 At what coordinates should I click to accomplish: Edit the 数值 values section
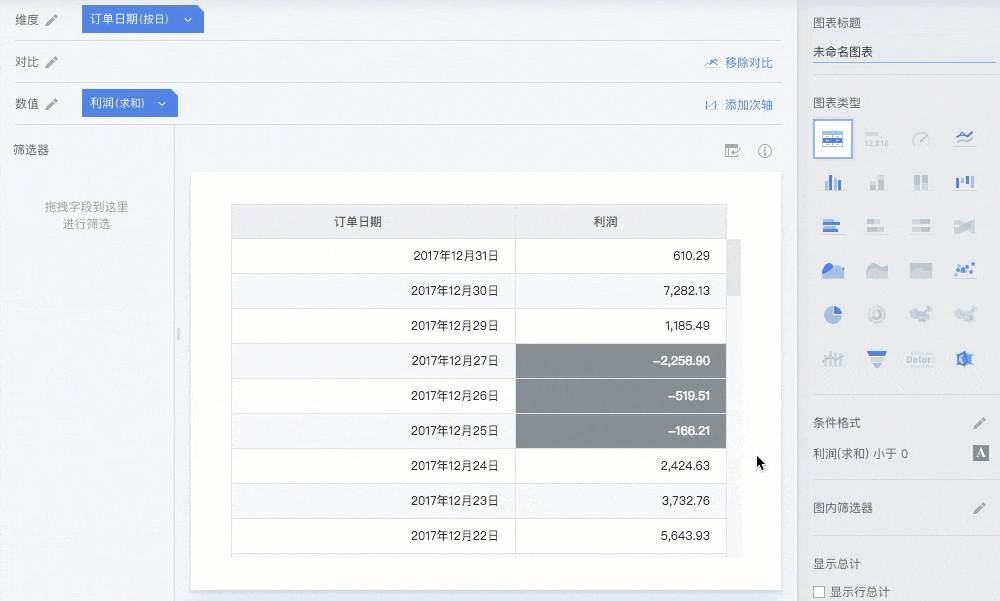(52, 103)
